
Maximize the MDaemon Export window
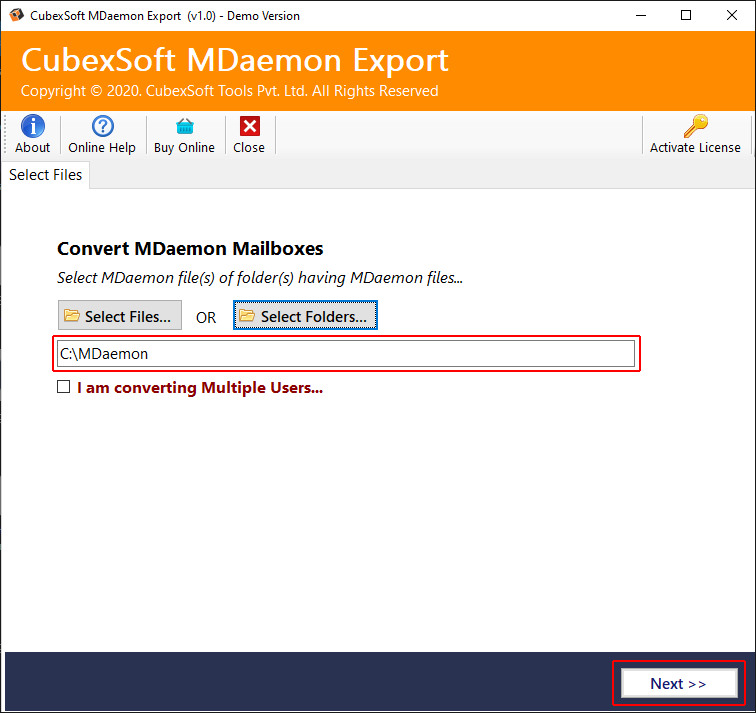[686, 16]
